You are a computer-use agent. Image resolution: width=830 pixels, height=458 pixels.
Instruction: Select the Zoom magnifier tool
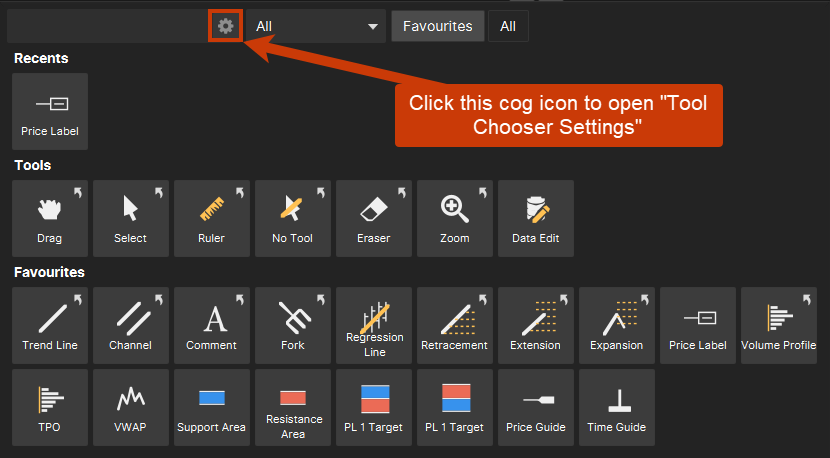(454, 218)
